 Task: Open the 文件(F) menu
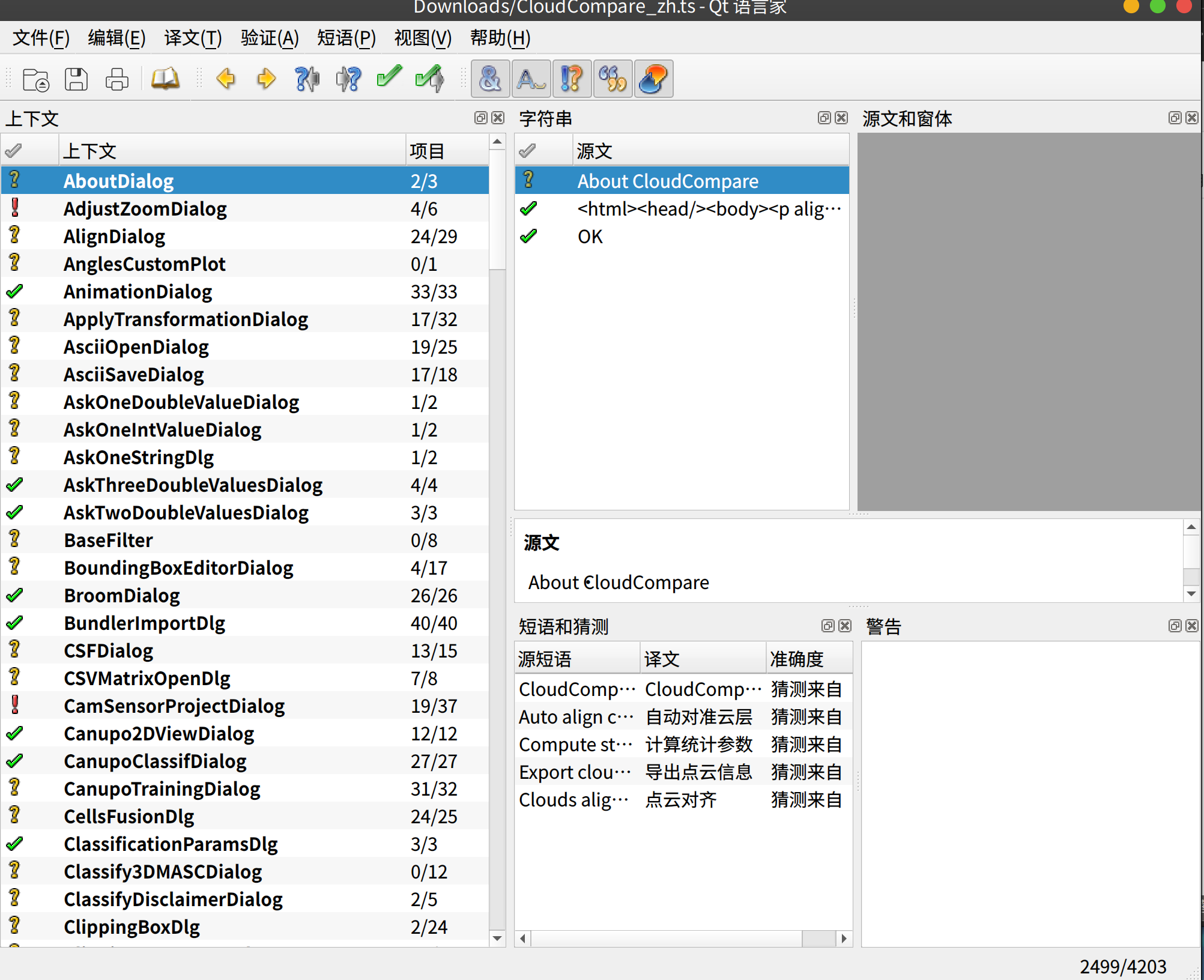(41, 38)
